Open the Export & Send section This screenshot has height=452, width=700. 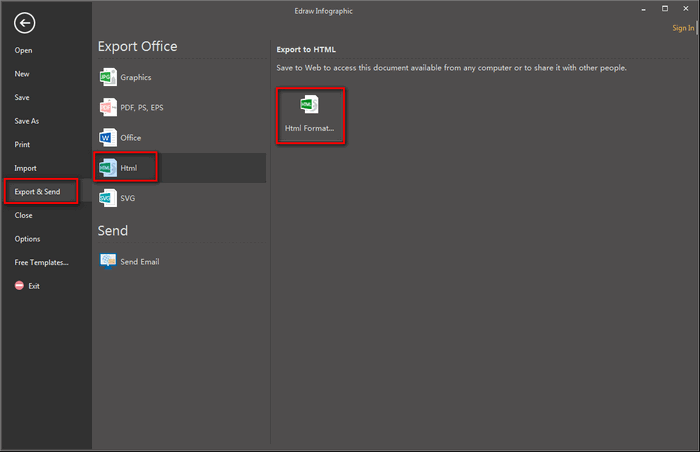(38, 191)
